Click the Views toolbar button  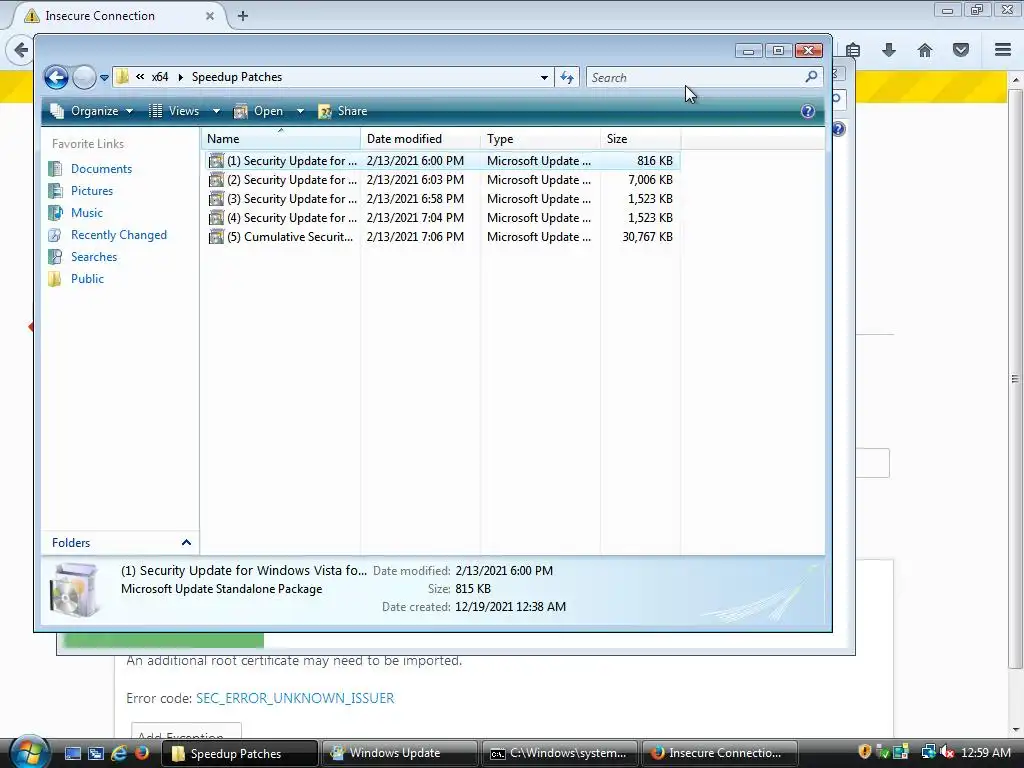coord(174,111)
